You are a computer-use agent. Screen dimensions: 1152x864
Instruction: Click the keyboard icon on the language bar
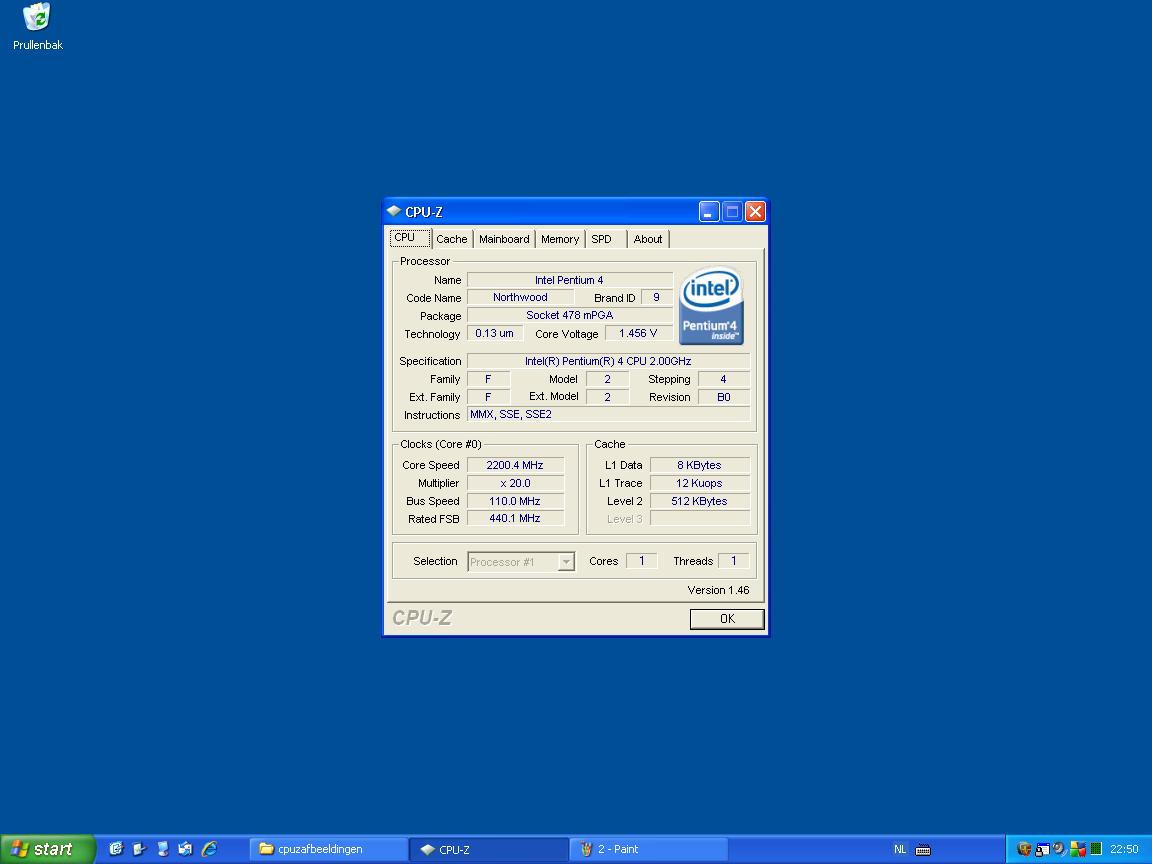click(924, 850)
